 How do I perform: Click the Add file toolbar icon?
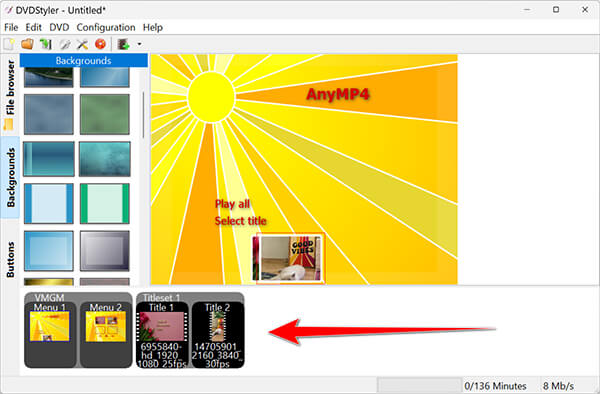click(x=124, y=44)
